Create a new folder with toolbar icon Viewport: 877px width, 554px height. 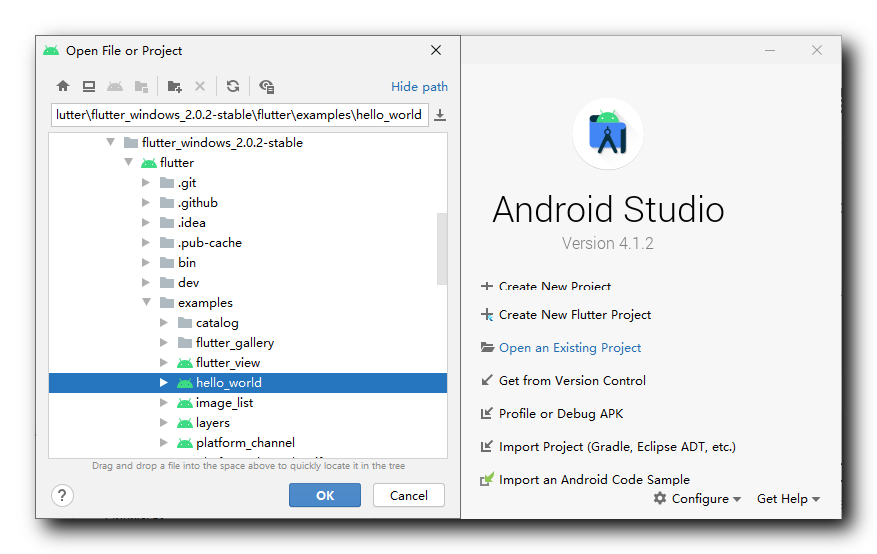click(175, 86)
